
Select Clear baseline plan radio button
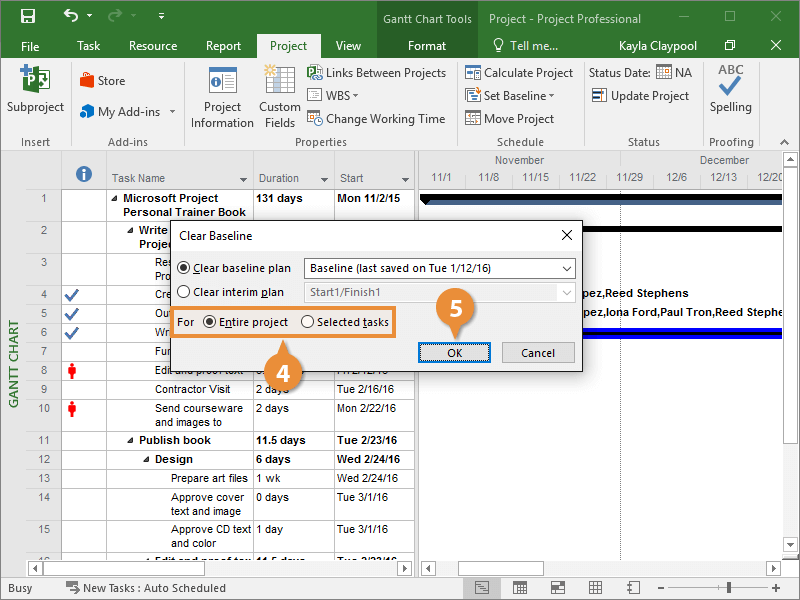184,268
